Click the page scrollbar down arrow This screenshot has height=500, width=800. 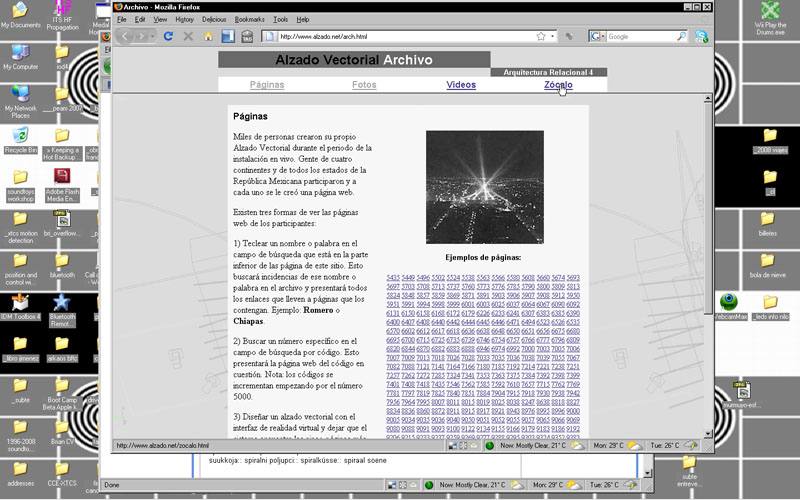coord(708,434)
